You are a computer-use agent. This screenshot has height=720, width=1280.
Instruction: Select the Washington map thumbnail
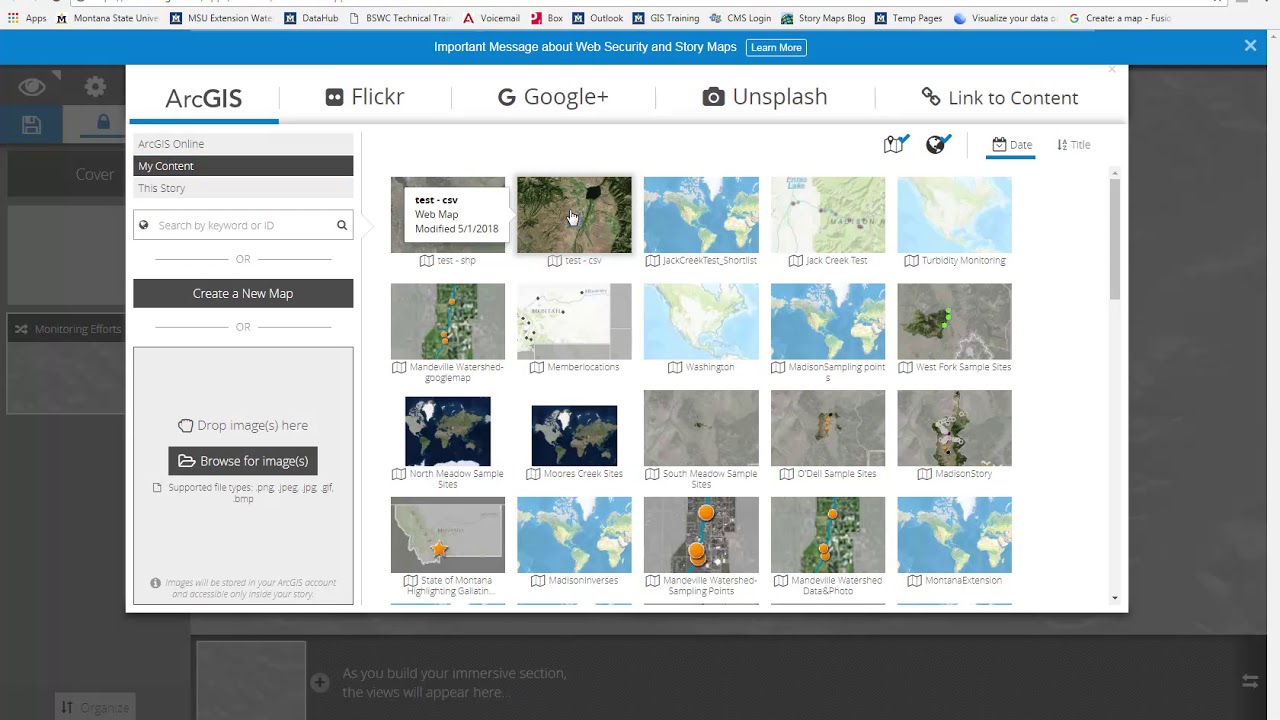pos(701,322)
